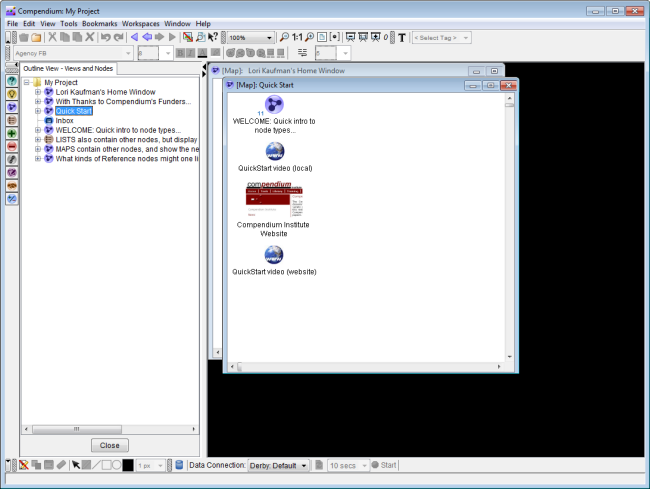Click the Redo arrow toolbar icon
This screenshot has height=489, width=650.
[119, 37]
